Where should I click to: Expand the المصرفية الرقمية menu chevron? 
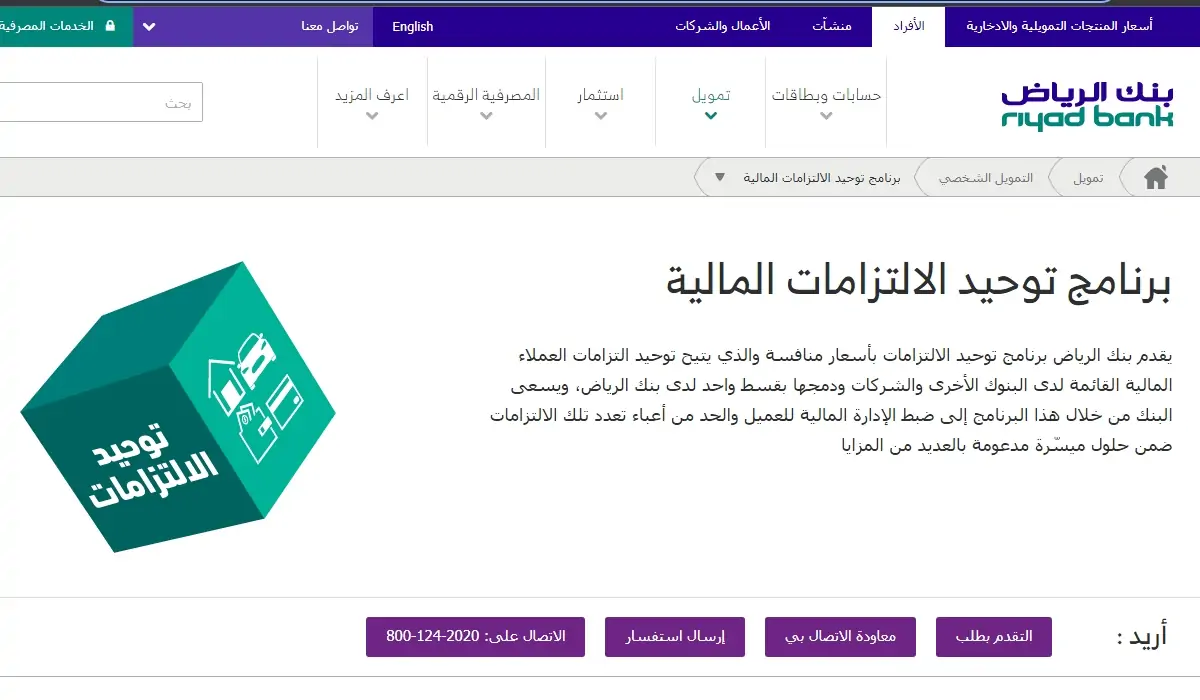pyautogui.click(x=486, y=116)
